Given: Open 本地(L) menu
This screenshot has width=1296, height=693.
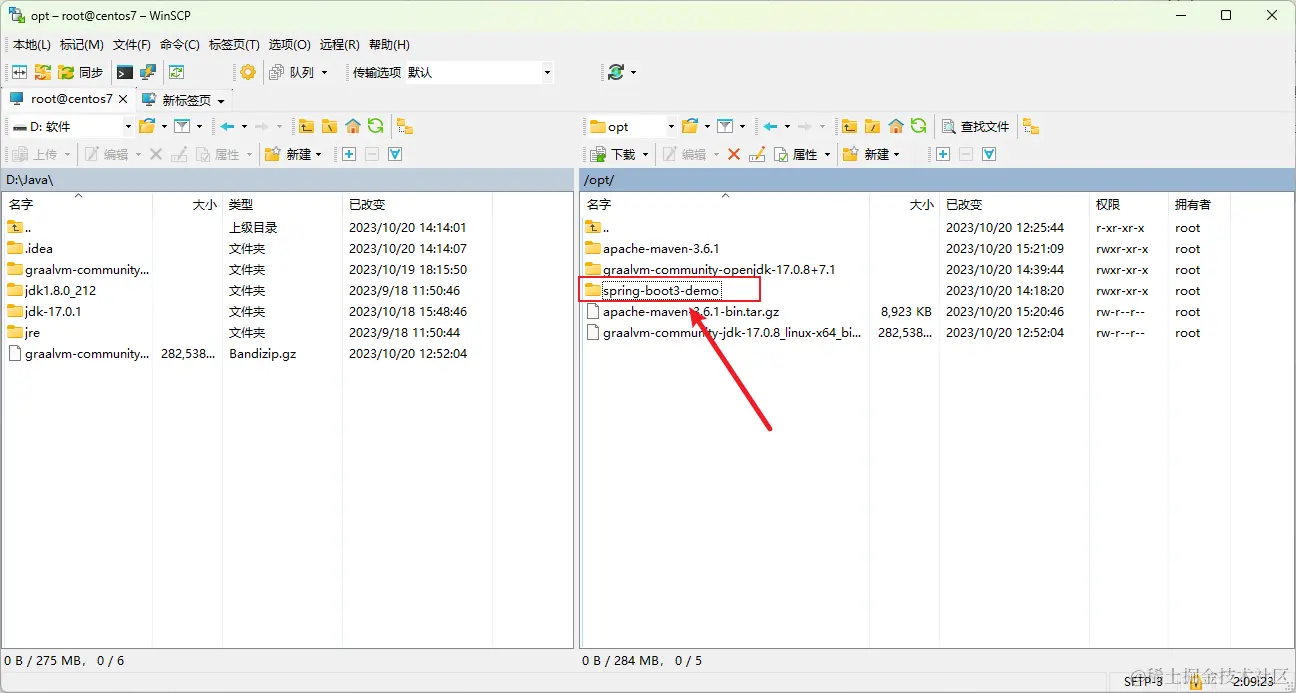Looking at the screenshot, I should pyautogui.click(x=31, y=45).
